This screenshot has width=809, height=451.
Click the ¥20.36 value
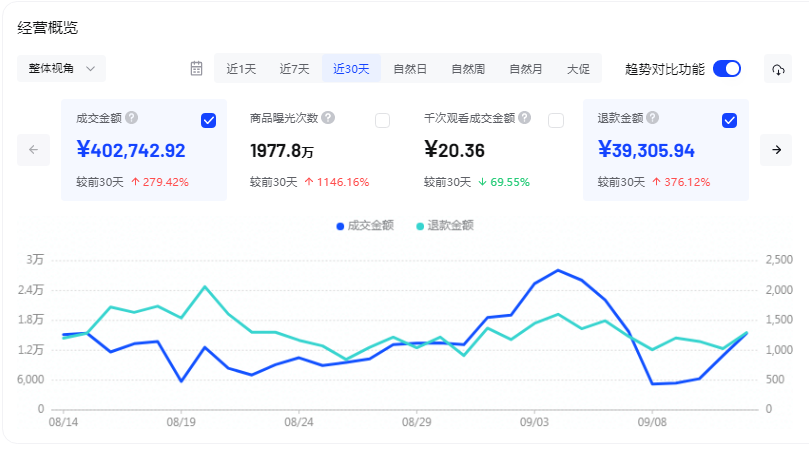pos(455,150)
